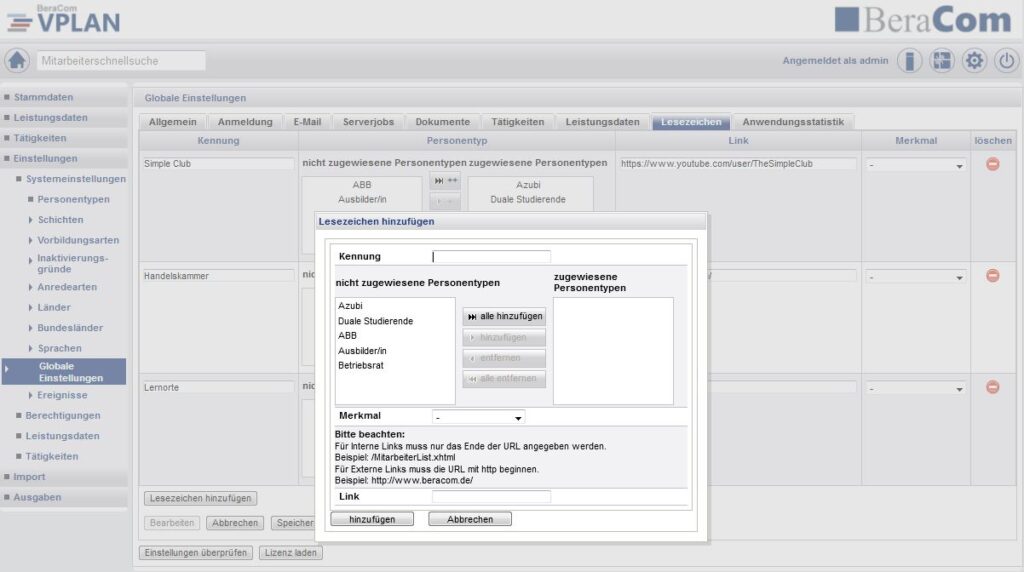Select 'Globale Einstellungen' in the sidebar
This screenshot has width=1024, height=572.
[64, 372]
